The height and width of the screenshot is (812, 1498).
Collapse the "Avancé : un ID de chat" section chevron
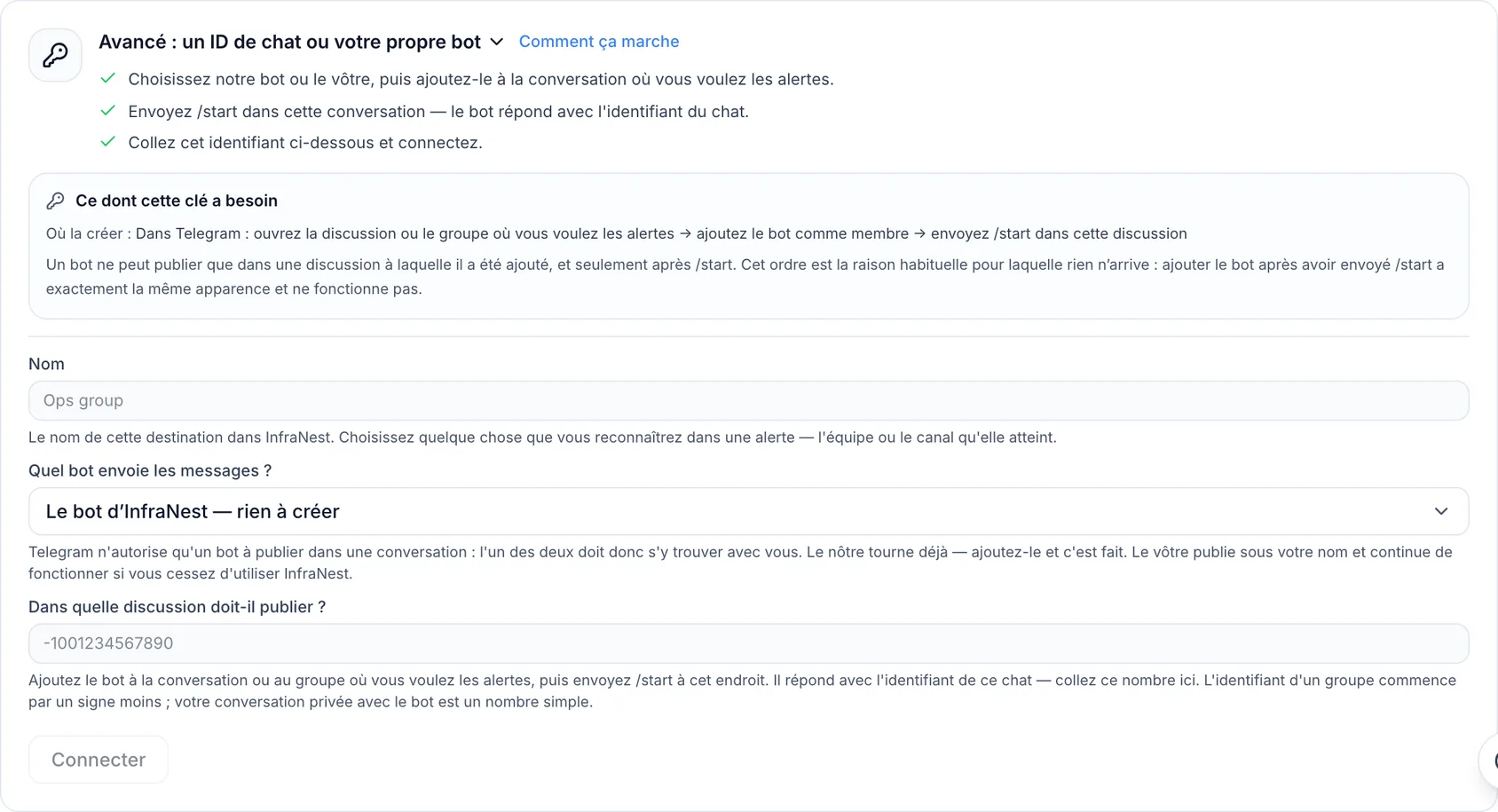pos(497,42)
